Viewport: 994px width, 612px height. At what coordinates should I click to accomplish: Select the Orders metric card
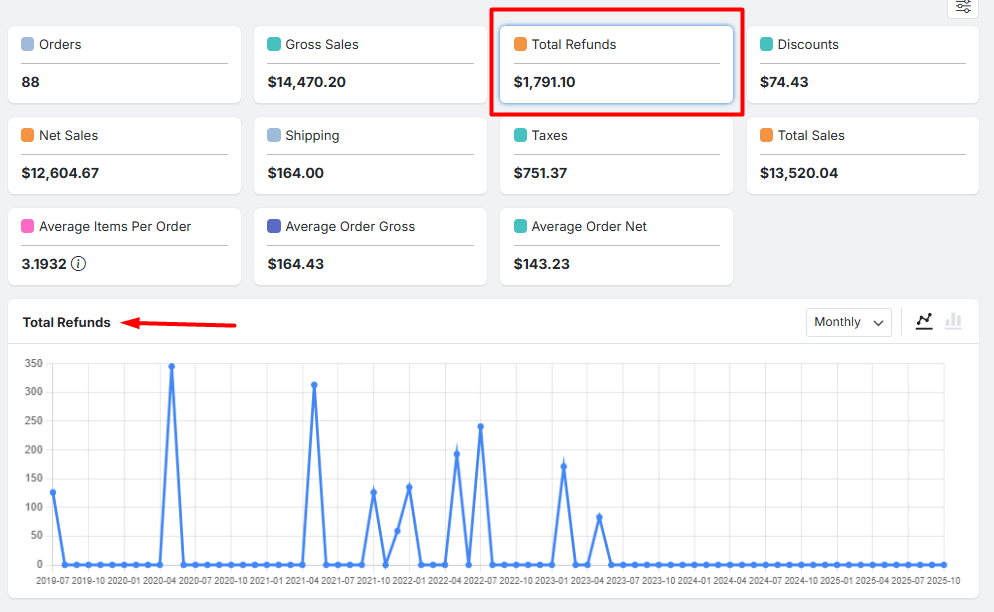pos(124,64)
